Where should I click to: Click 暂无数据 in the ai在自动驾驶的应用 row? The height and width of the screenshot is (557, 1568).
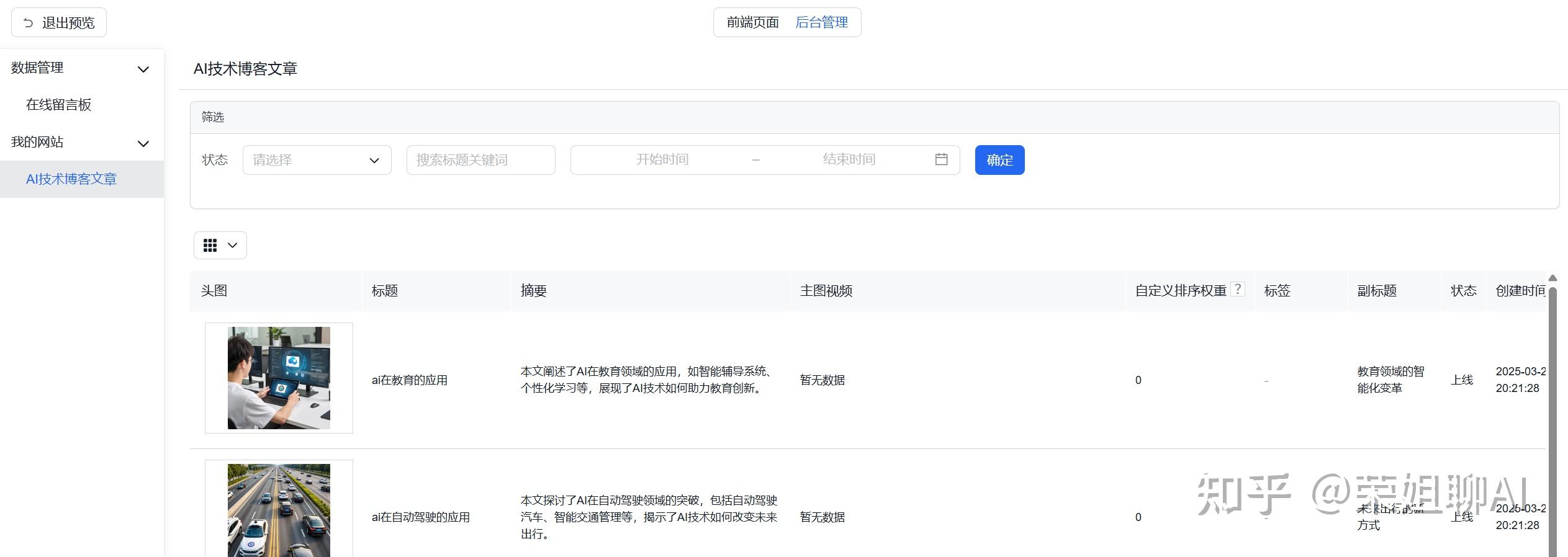(x=822, y=517)
